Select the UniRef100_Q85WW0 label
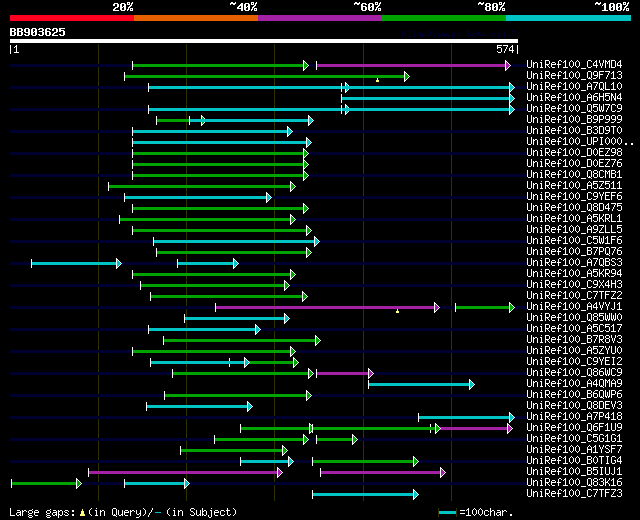Screen dimensions: 640x520 pos(574,318)
